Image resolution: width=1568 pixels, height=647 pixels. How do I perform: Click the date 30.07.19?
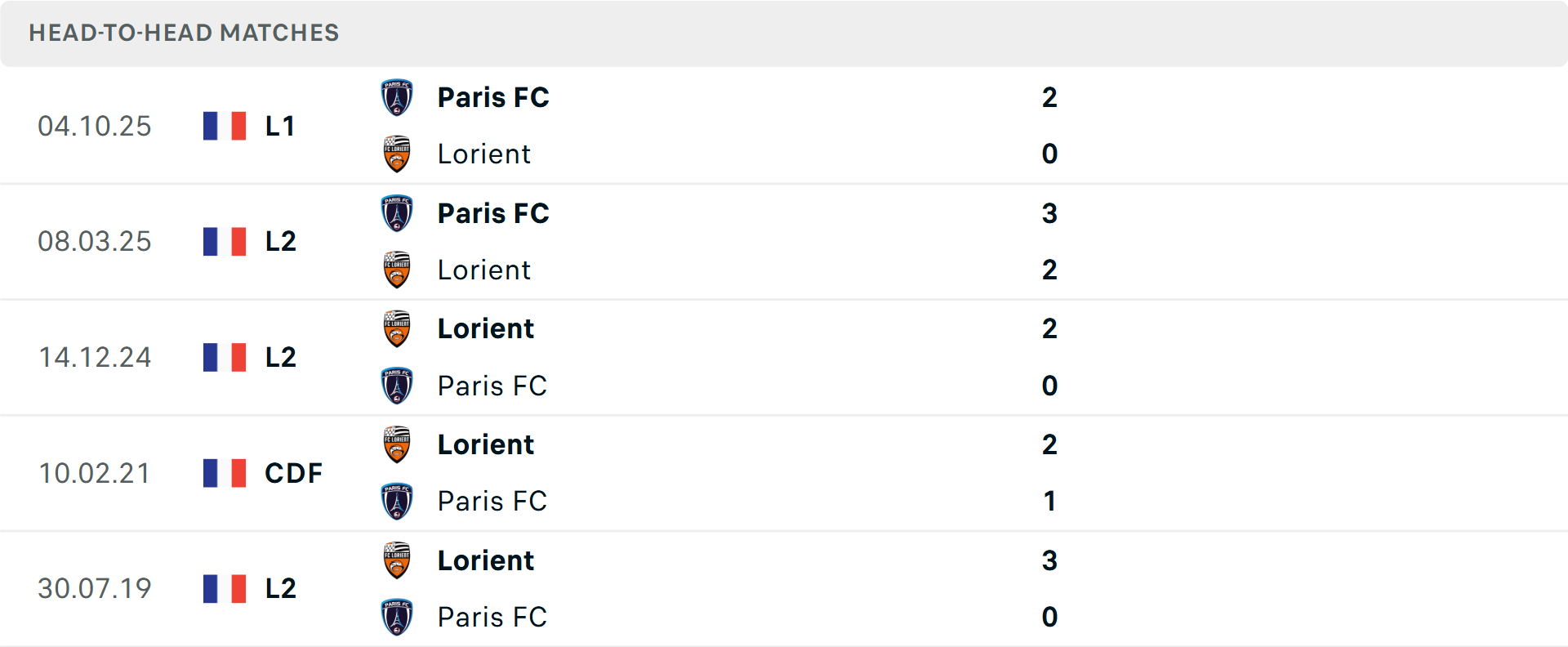point(95,588)
